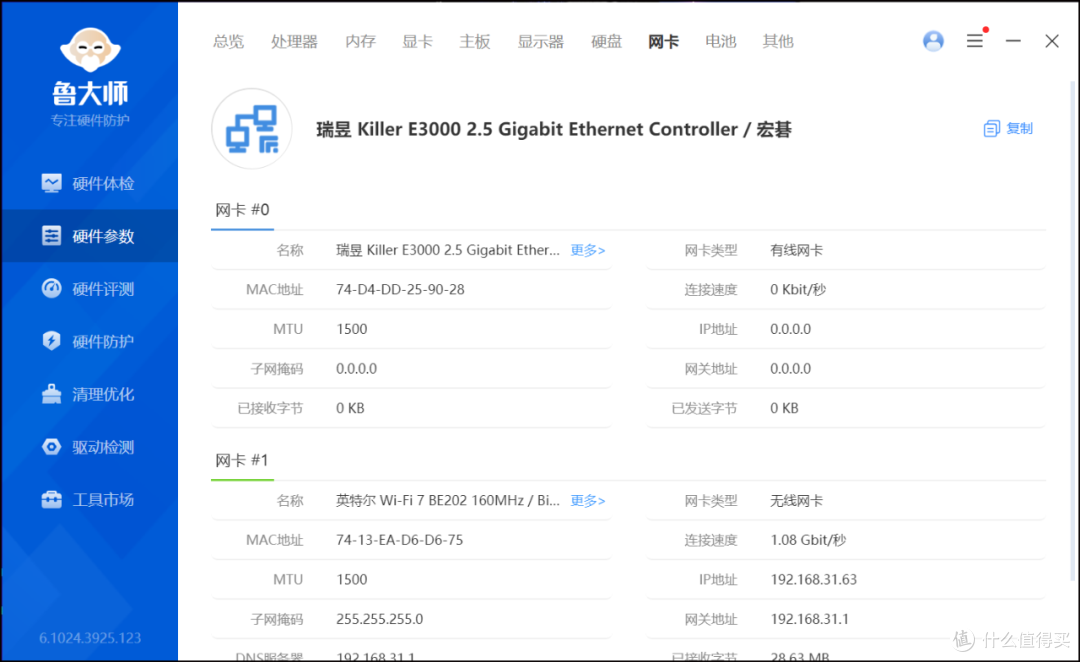The height and width of the screenshot is (662, 1080).
Task: Click the 已接收字节 0 KB value of 网卡 #0
Action: pyautogui.click(x=350, y=408)
